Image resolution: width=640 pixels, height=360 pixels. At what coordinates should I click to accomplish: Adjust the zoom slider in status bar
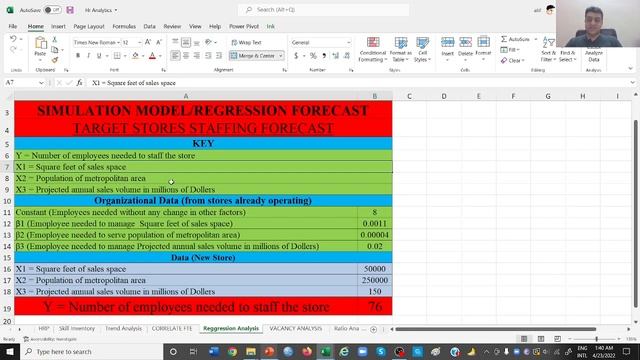[596, 339]
